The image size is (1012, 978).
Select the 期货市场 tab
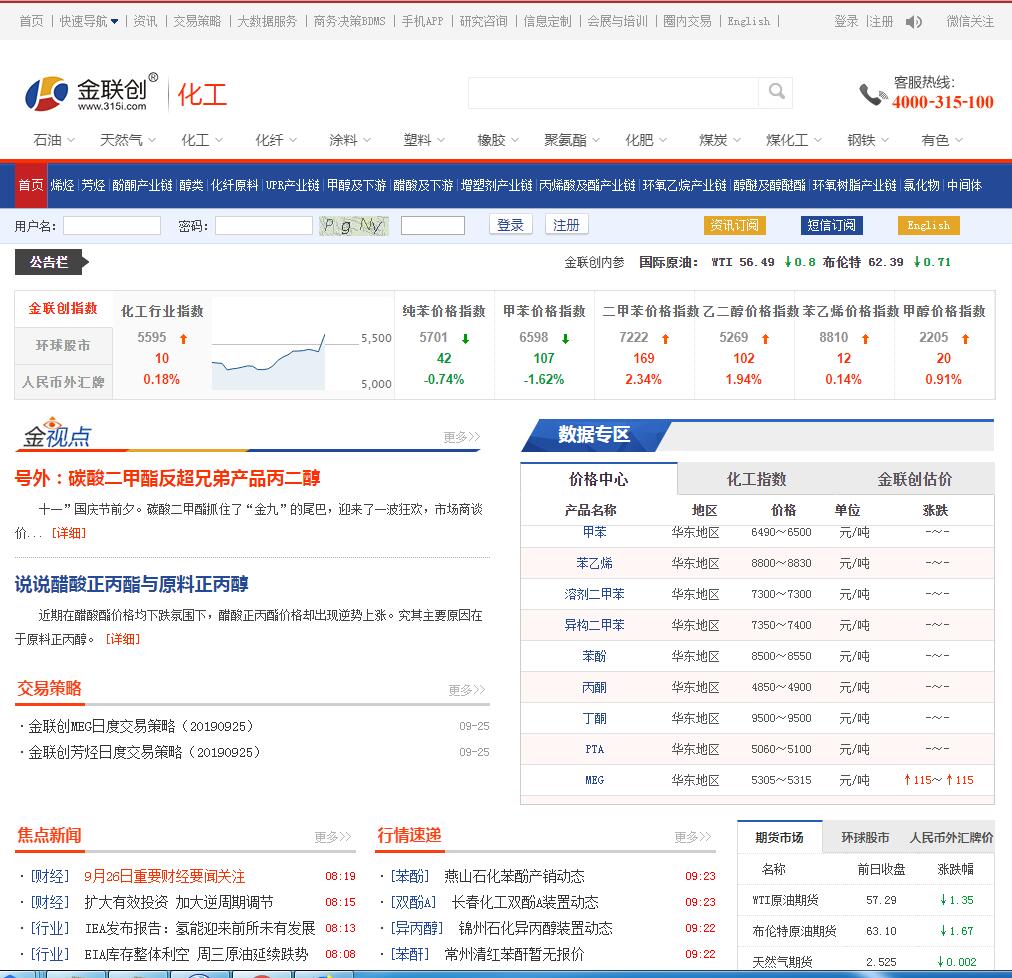779,837
